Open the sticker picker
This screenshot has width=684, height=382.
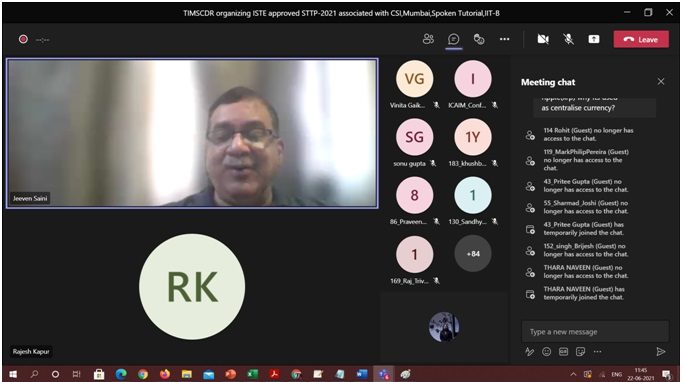[581, 351]
